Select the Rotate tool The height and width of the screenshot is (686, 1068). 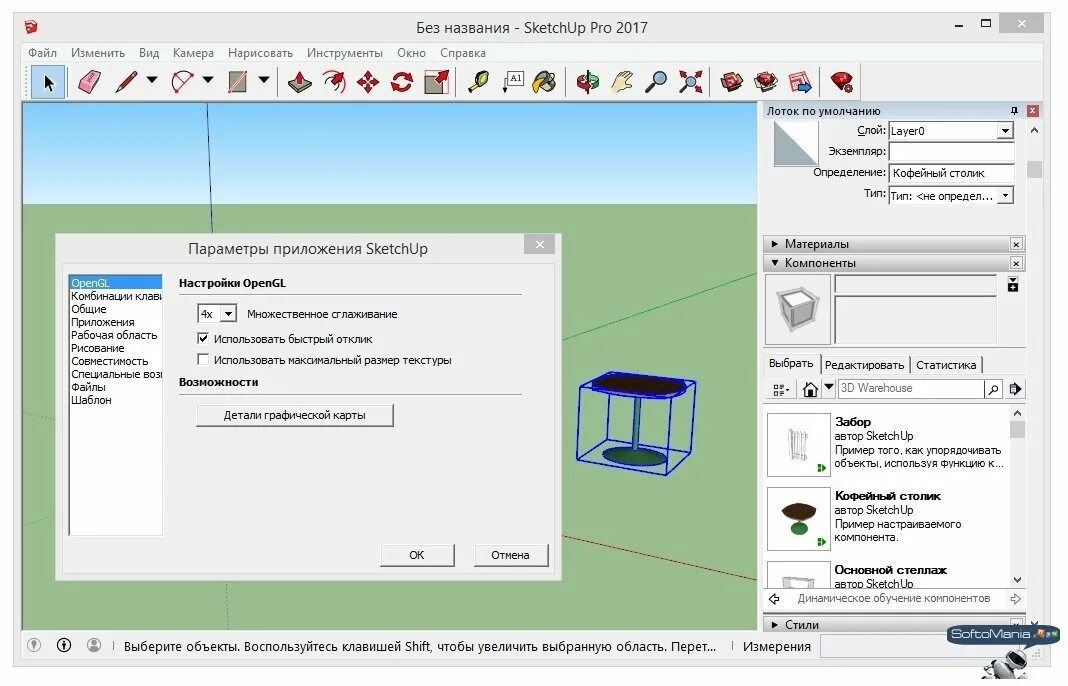pyautogui.click(x=402, y=82)
